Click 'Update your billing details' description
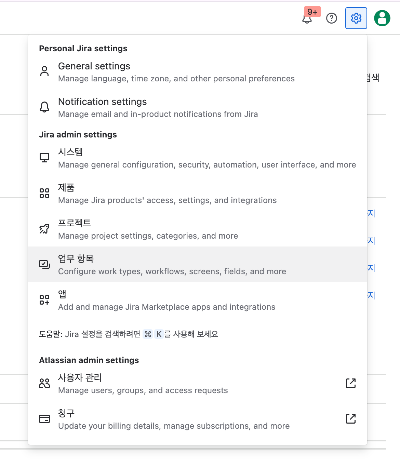Image resolution: width=400 pixels, height=467 pixels. point(174,426)
